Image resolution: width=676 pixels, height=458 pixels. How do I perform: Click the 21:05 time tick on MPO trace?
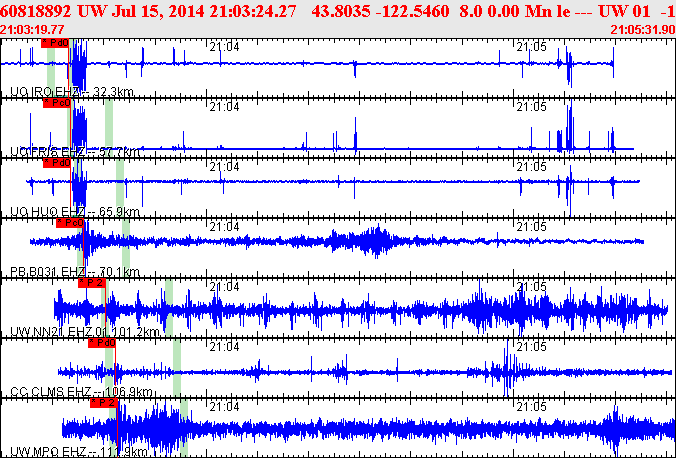coord(532,406)
